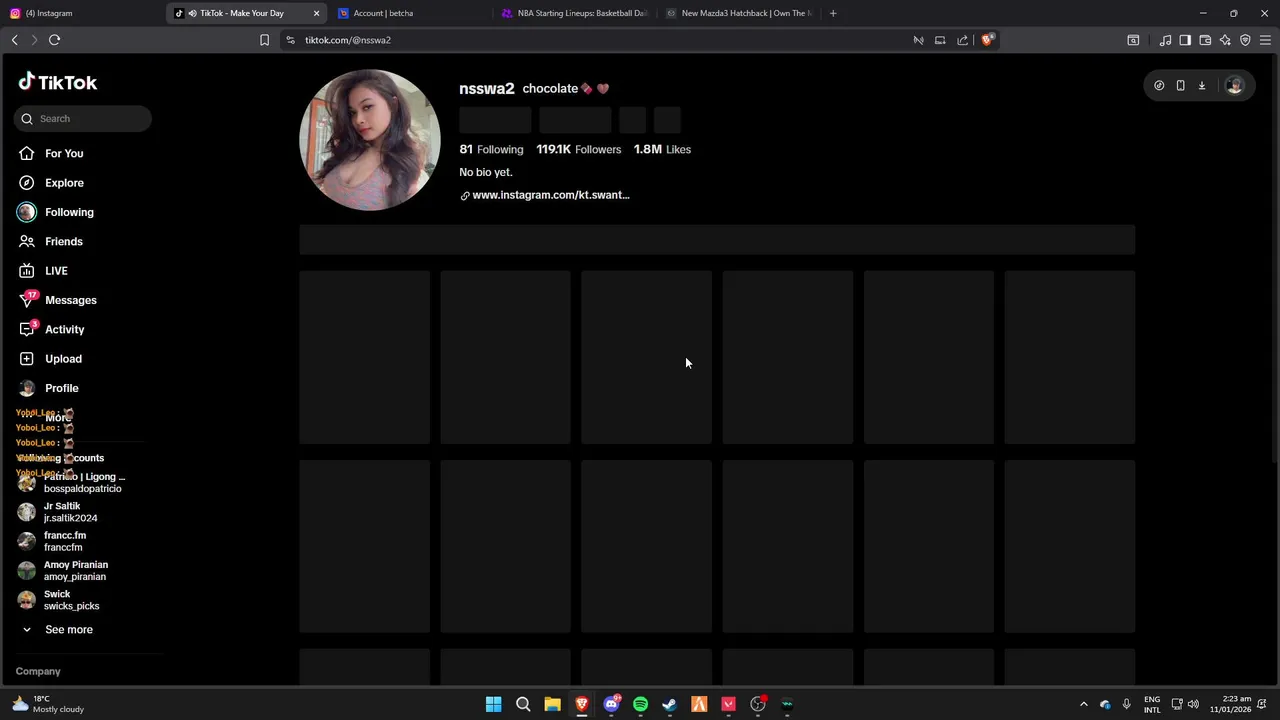
Task: Open Steam from taskbar
Action: pyautogui.click(x=669, y=704)
